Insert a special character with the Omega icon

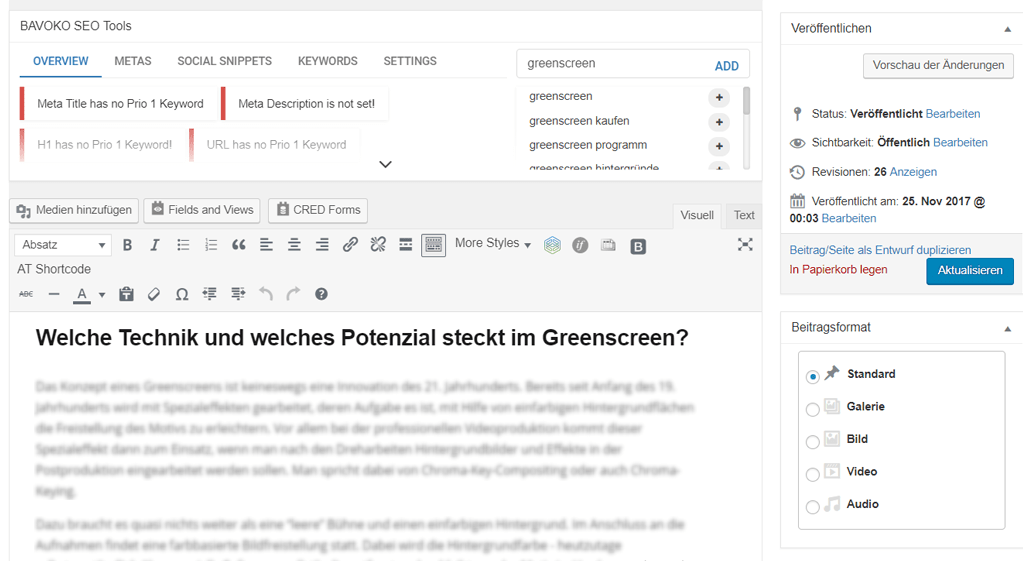(x=182, y=294)
